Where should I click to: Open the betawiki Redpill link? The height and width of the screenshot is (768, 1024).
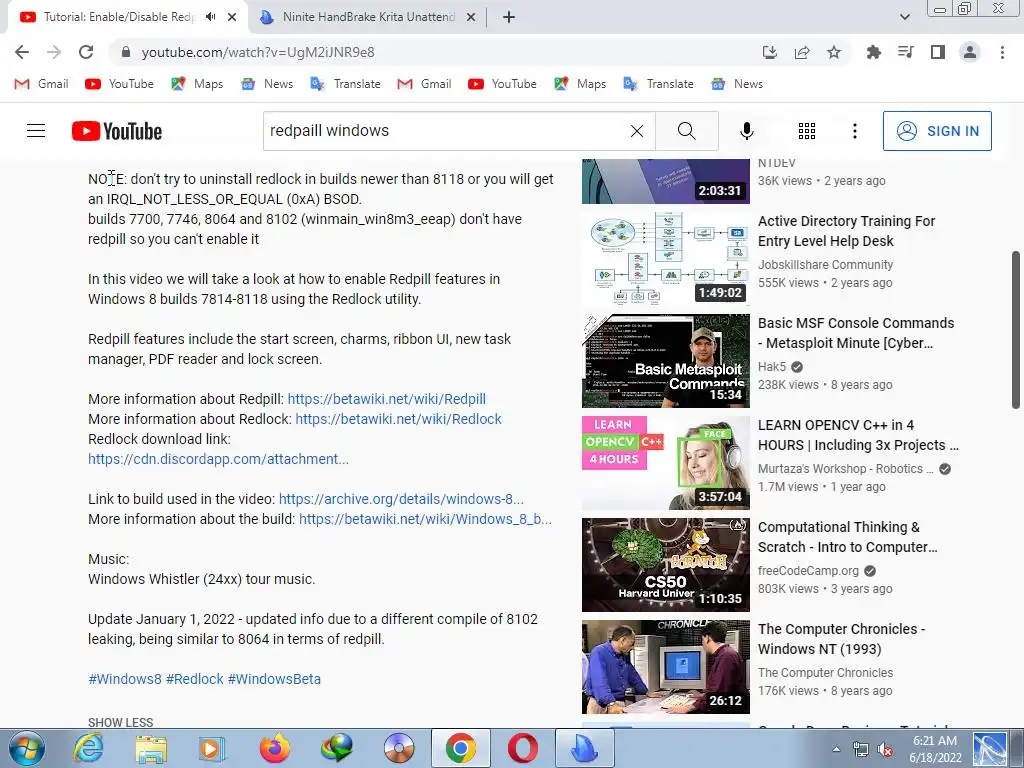(387, 399)
